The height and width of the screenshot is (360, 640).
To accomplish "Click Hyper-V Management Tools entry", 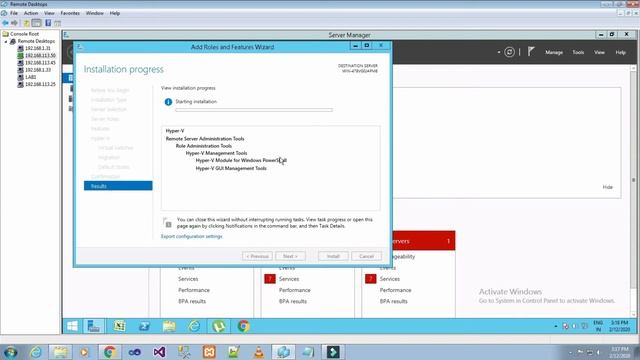I will [216, 153].
